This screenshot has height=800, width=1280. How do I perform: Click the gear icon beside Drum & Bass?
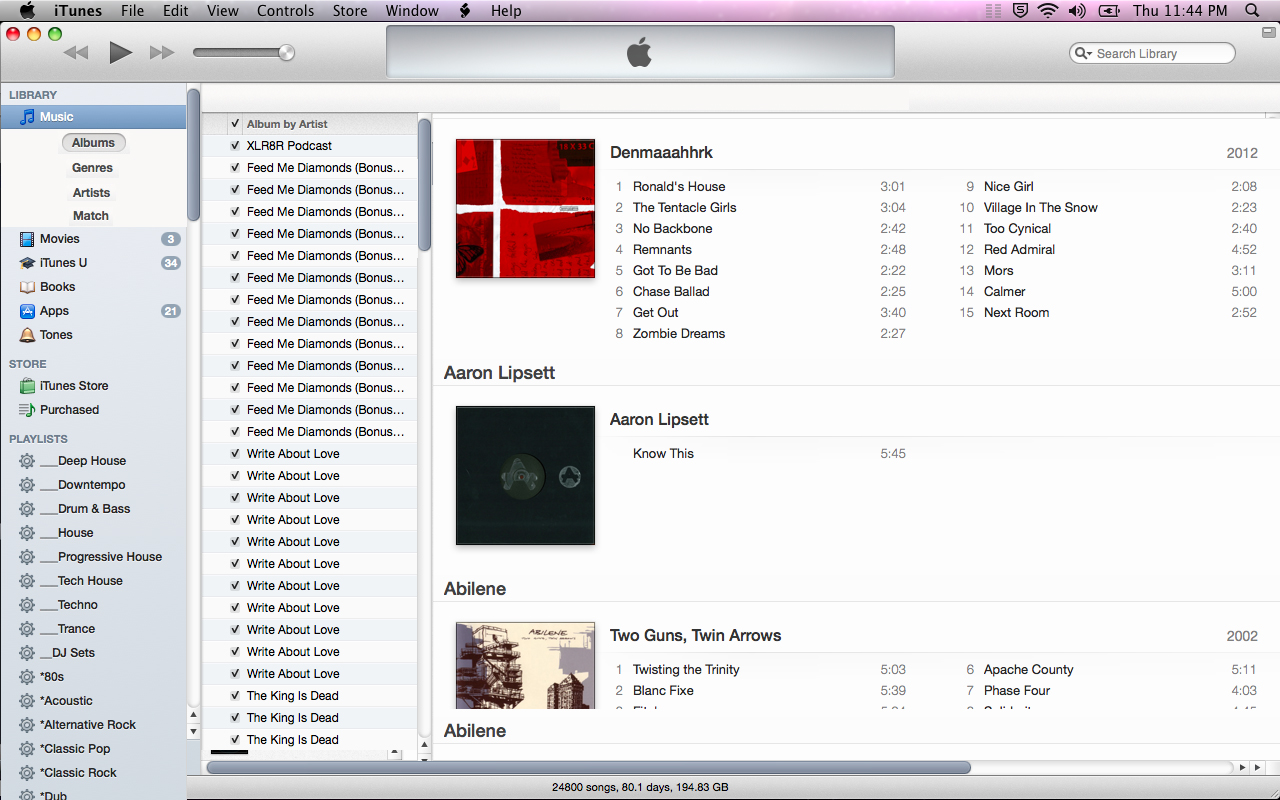pyautogui.click(x=27, y=509)
